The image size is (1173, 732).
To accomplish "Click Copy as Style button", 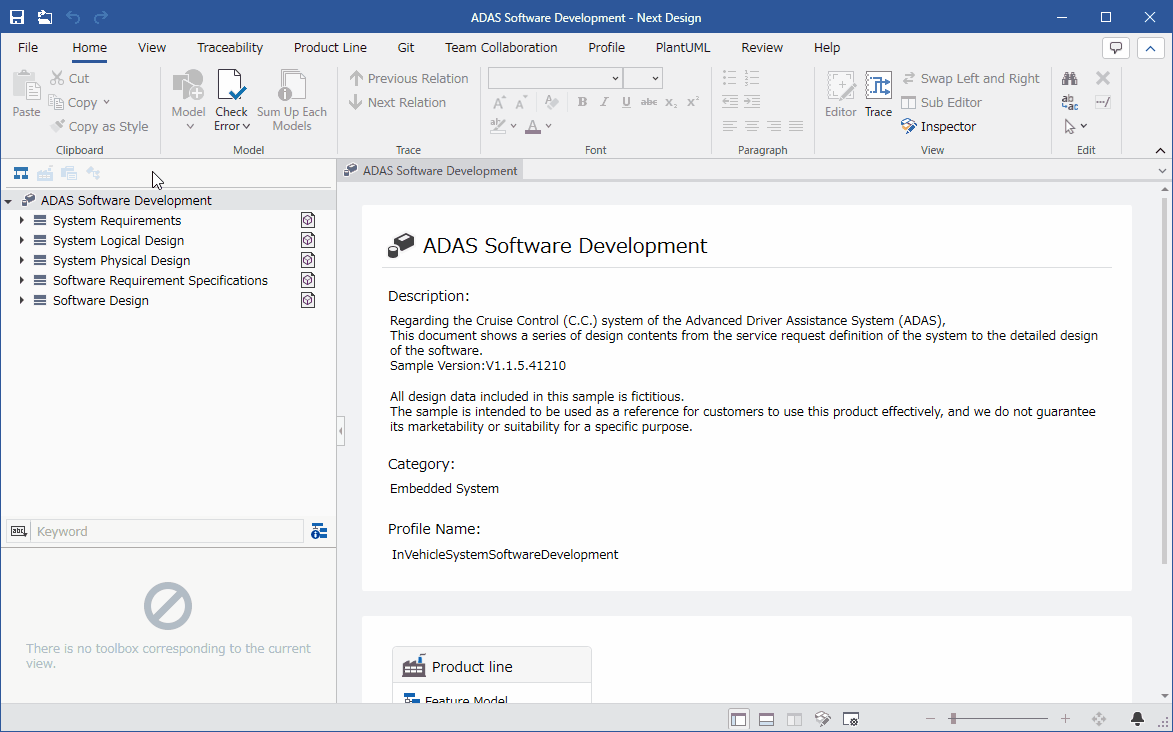I will tap(99, 126).
